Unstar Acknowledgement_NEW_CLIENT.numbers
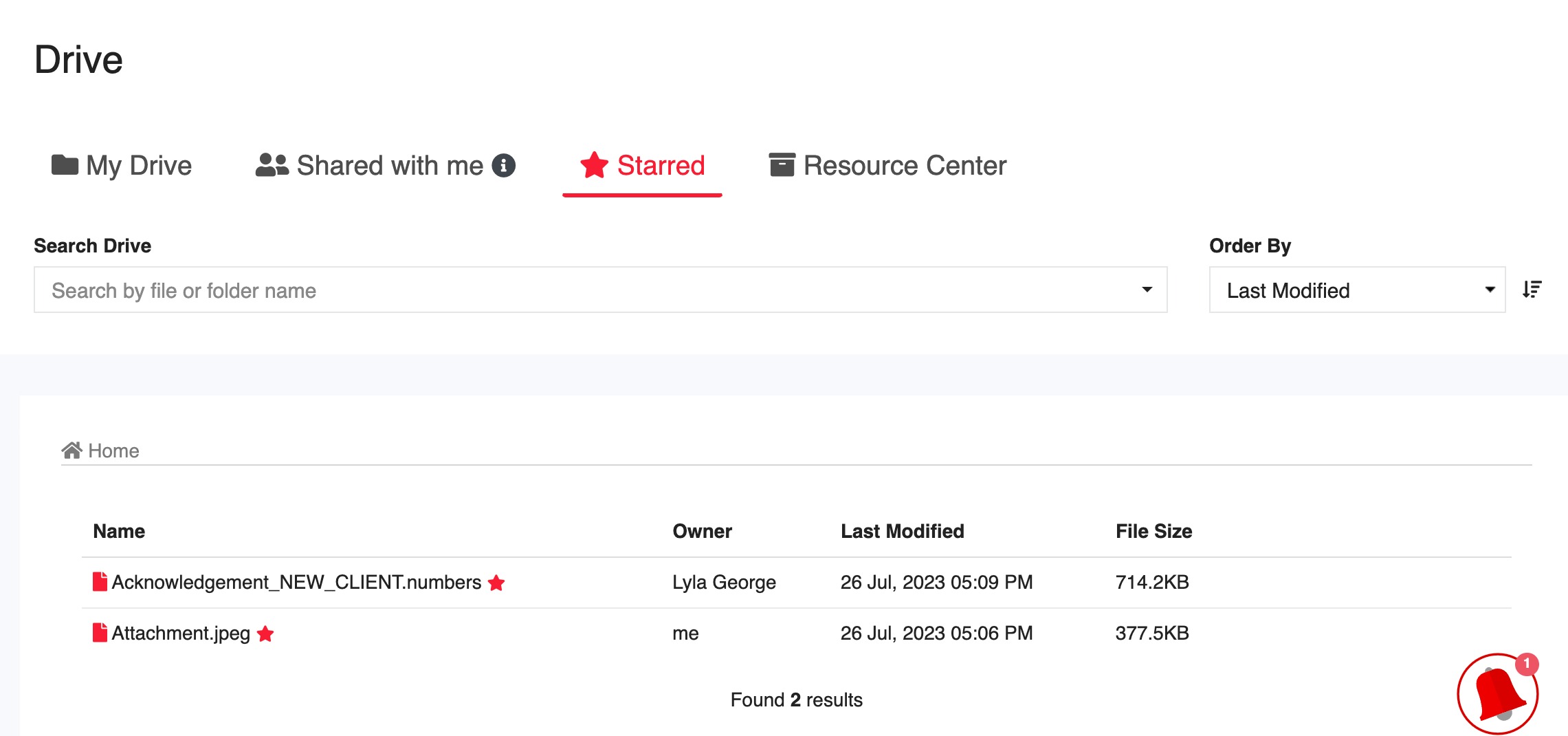Image resolution: width=1568 pixels, height=736 pixels. (496, 583)
